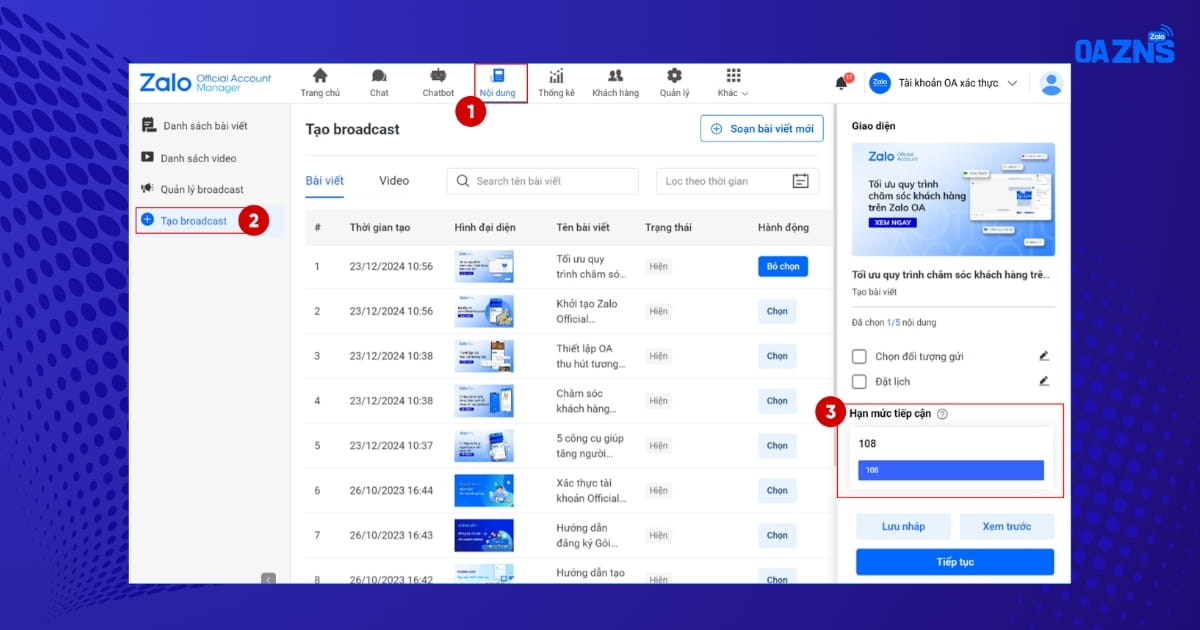Click the Soạn bài viết mới button
This screenshot has height=630, width=1200.
pos(762,129)
